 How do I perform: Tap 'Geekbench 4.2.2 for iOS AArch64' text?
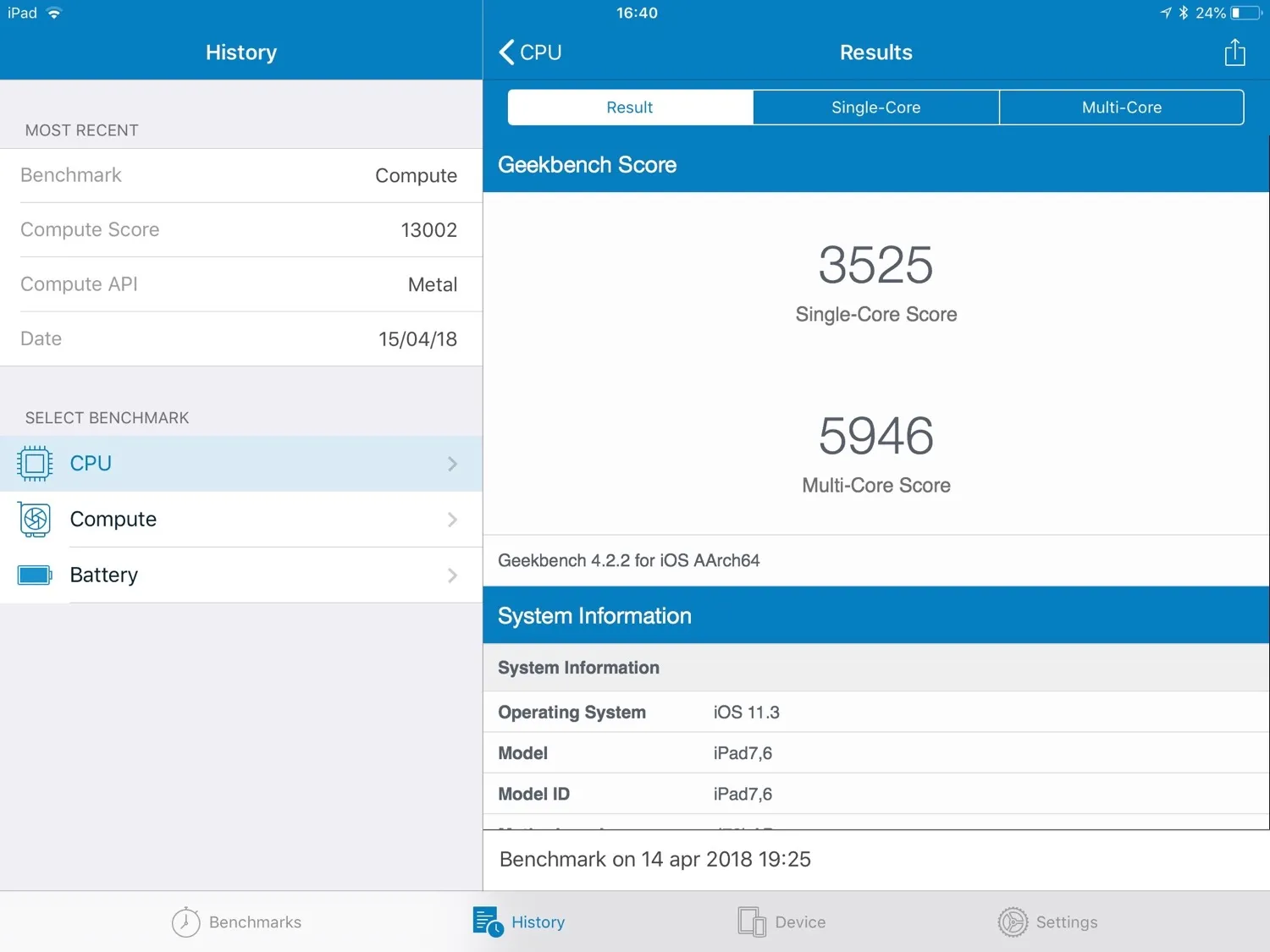pos(629,560)
